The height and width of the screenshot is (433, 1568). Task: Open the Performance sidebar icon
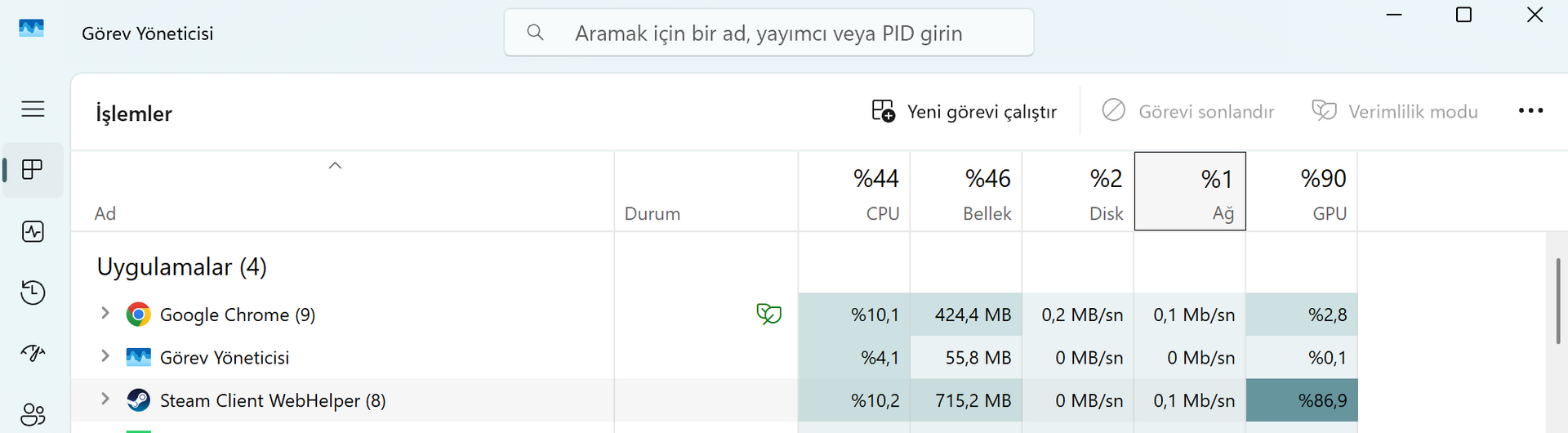(33, 232)
